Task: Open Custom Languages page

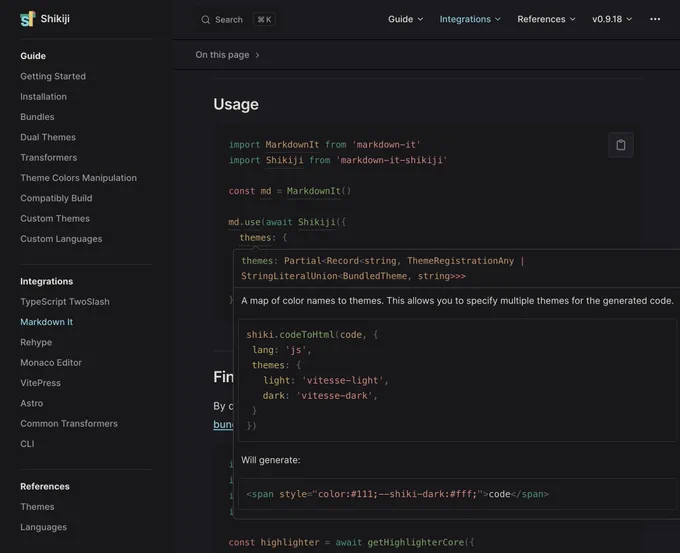Action: [x=61, y=239]
